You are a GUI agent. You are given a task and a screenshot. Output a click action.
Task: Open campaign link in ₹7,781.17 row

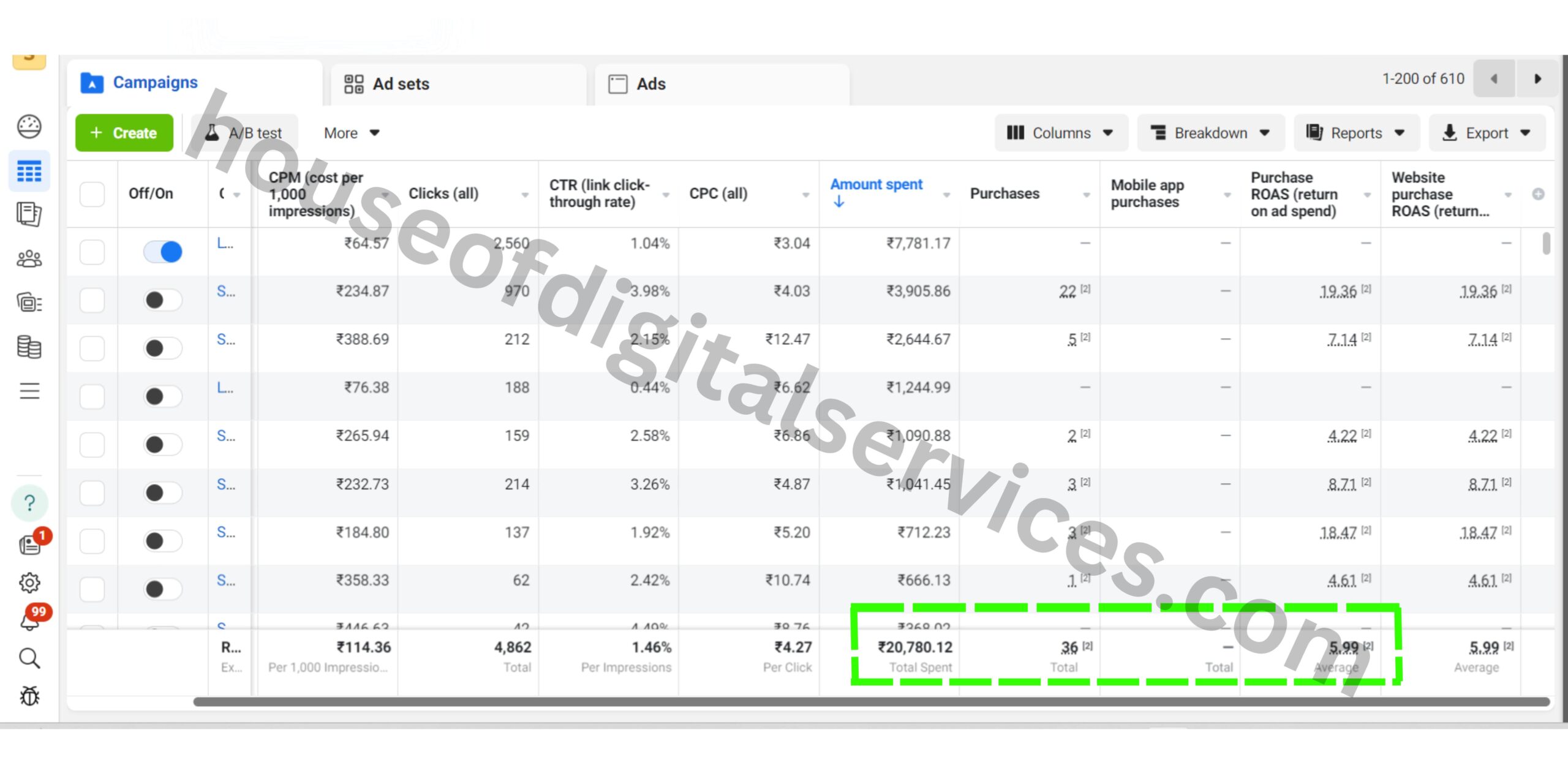225,243
